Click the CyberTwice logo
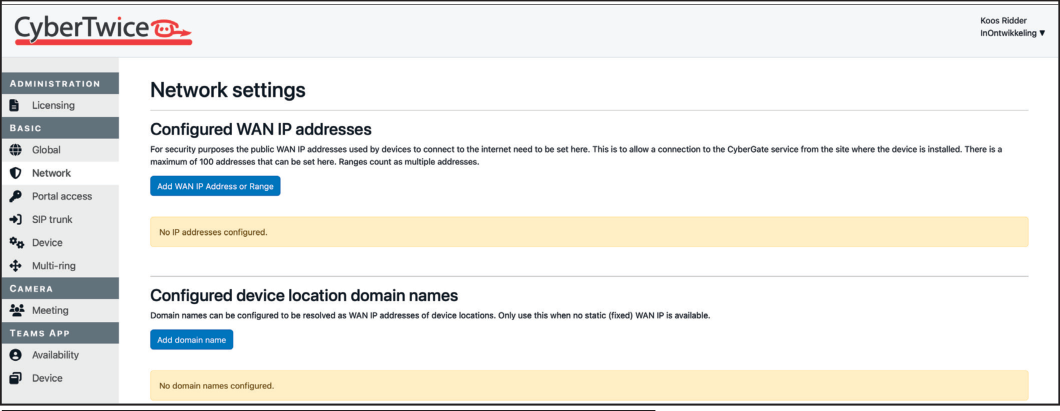 coord(103,30)
